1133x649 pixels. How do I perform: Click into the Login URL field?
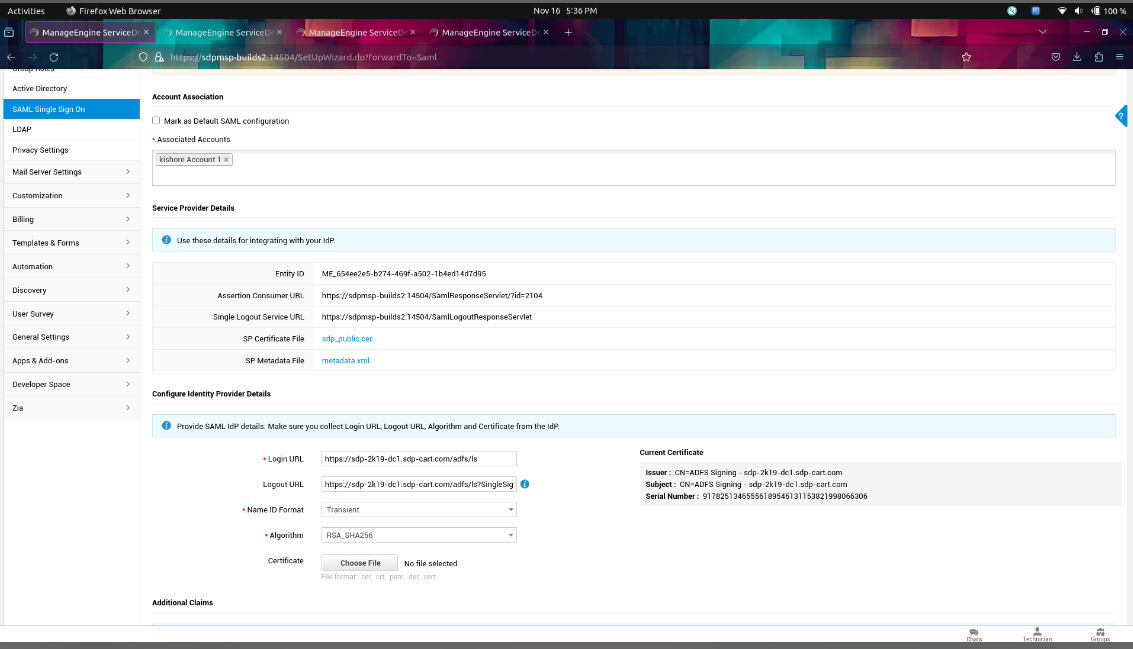pos(419,459)
